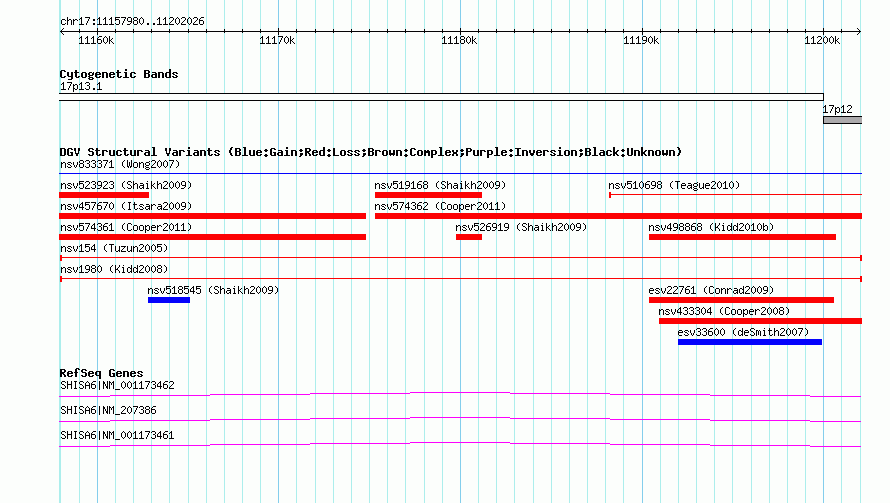
Task: Click the 11160k ruler position label
Action: (96, 40)
